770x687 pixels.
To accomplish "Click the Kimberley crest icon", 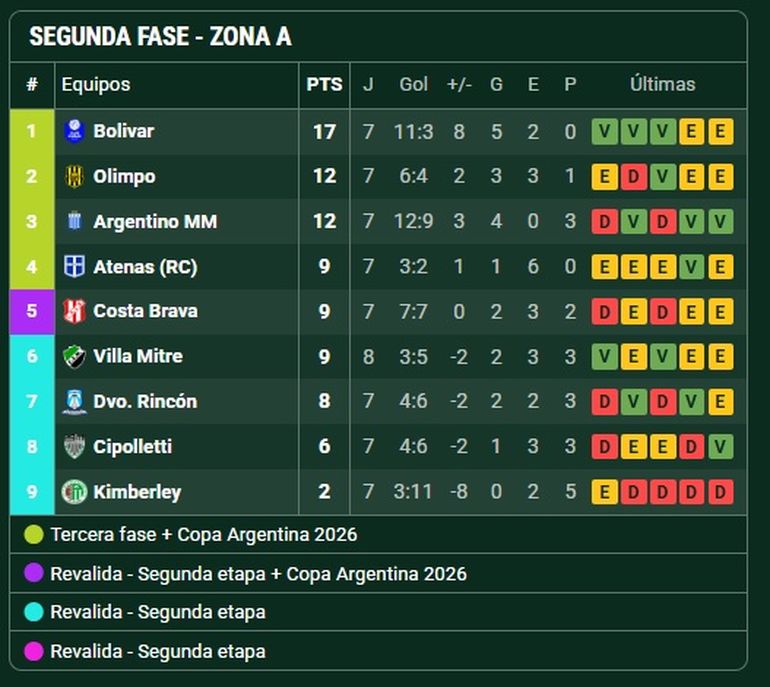I will coord(74,491).
